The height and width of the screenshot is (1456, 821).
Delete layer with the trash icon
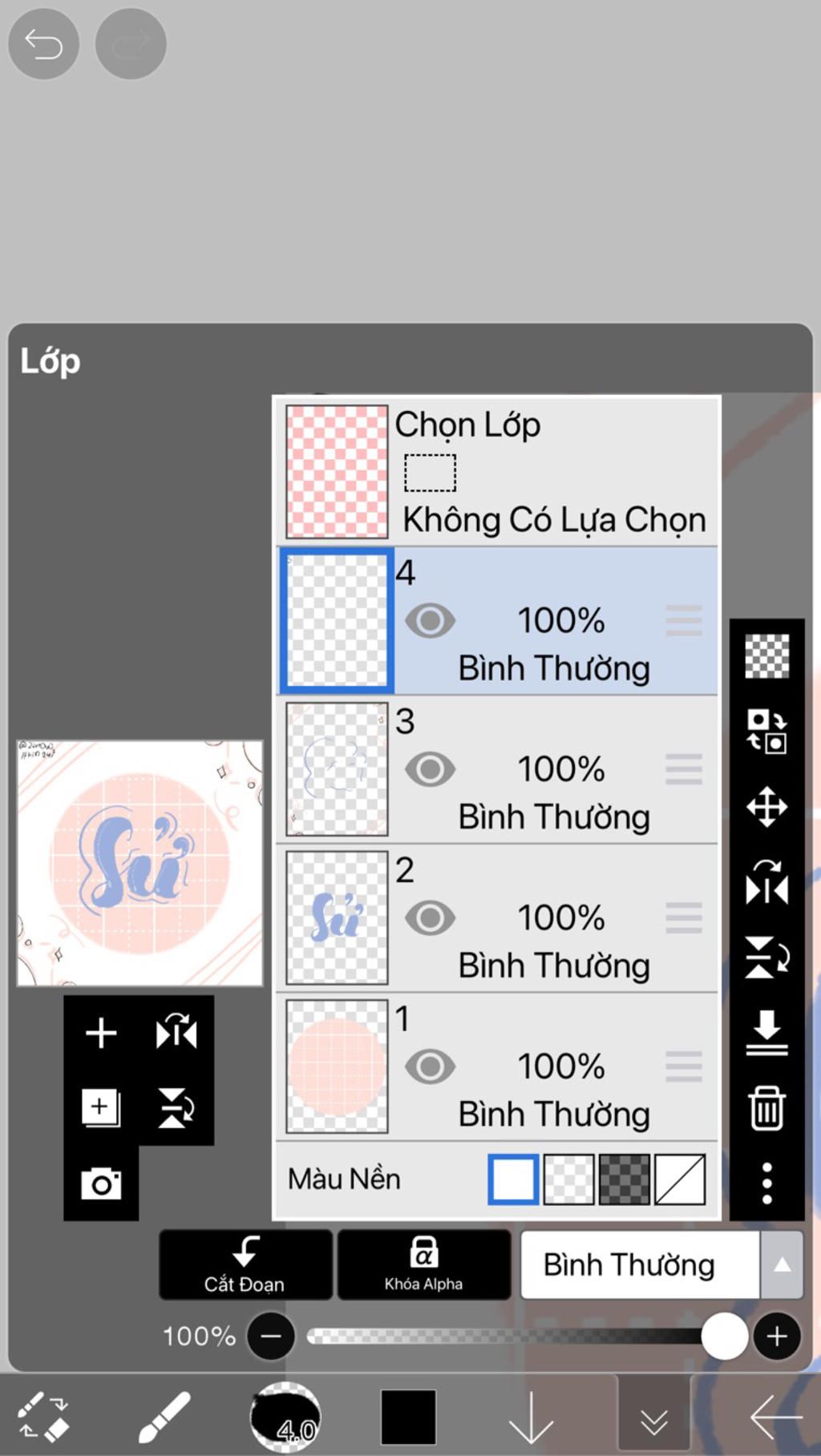point(766,1108)
